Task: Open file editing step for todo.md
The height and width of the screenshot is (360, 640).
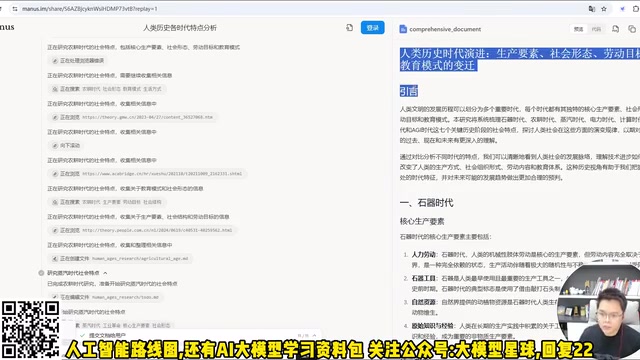Action: click(106, 297)
